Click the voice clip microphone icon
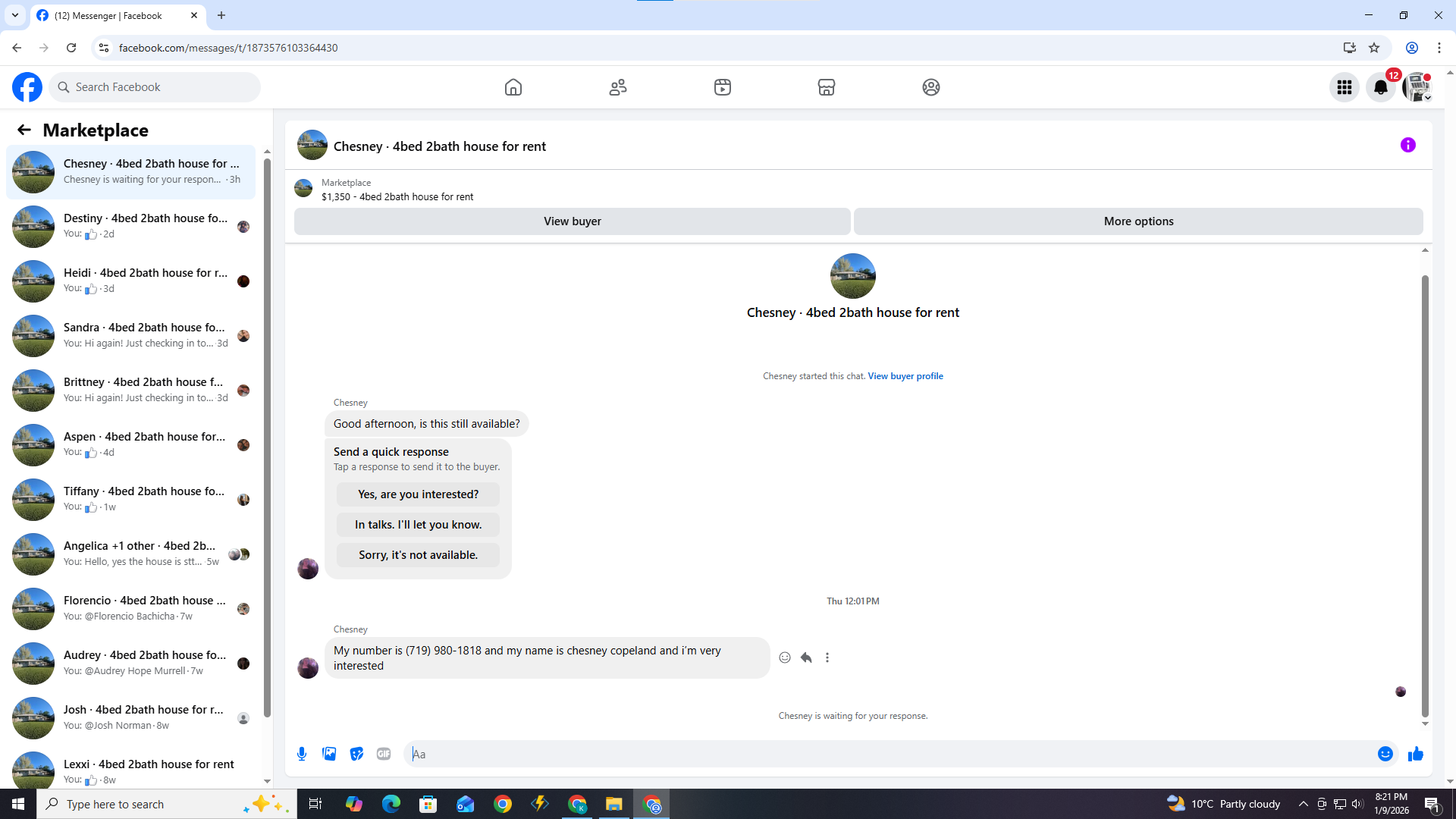The width and height of the screenshot is (1456, 819). tap(302, 754)
